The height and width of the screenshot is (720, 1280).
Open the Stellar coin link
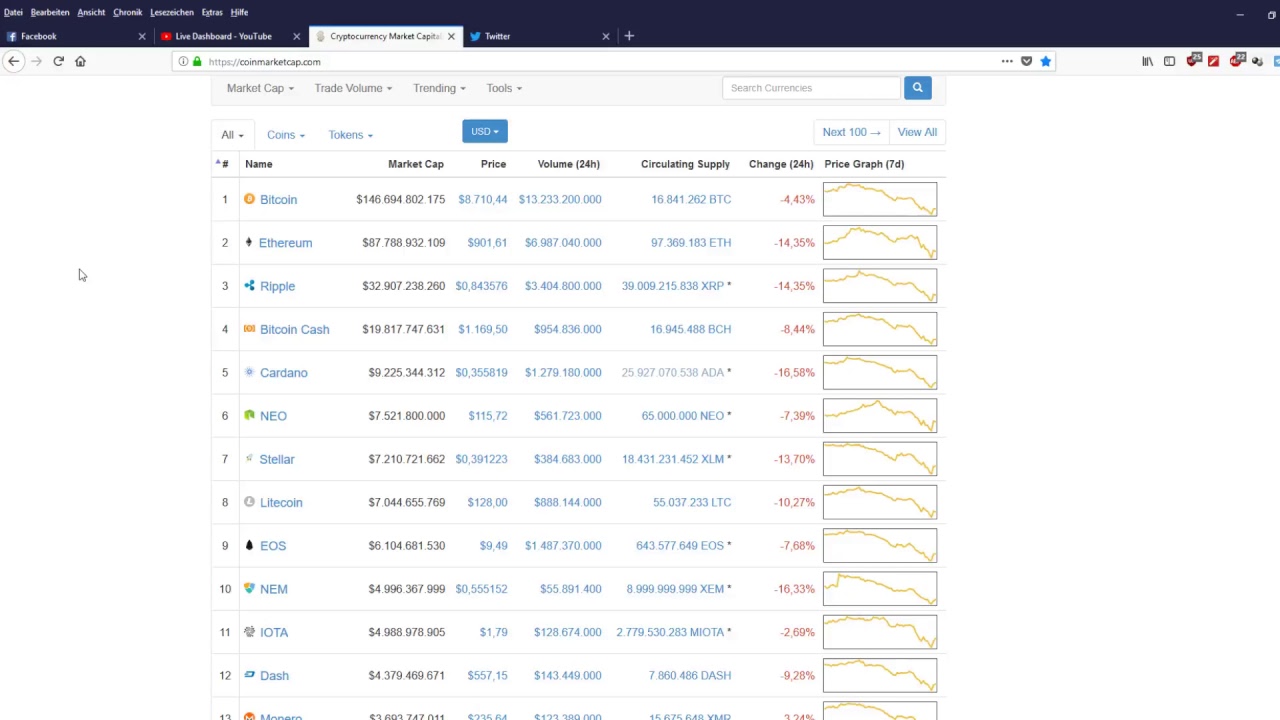tap(277, 459)
